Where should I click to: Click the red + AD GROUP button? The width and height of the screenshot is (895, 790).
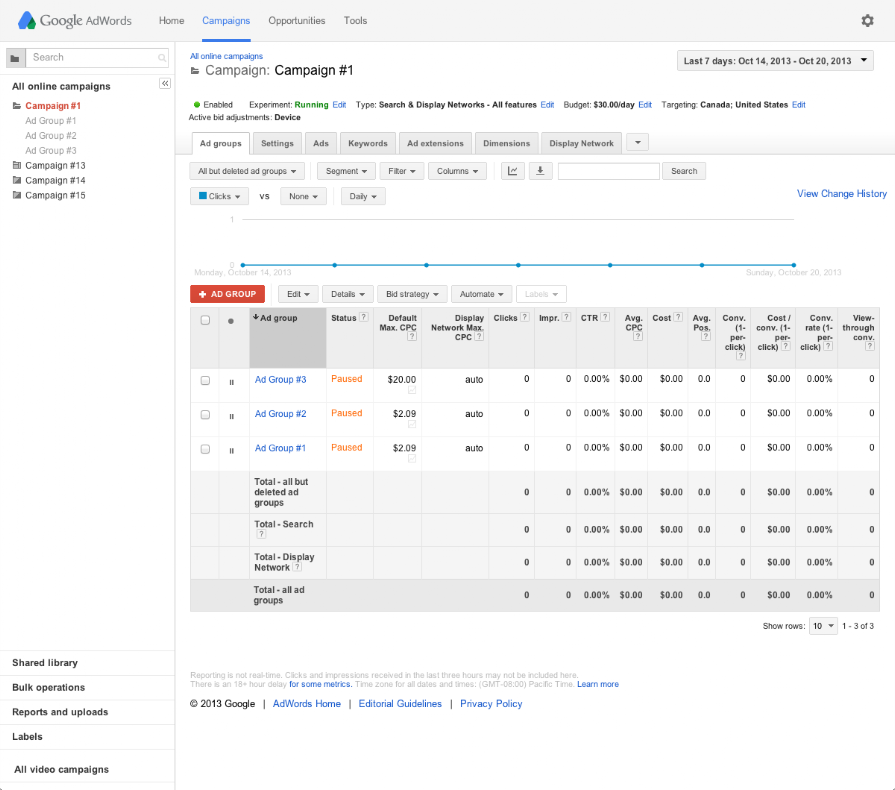click(x=227, y=294)
